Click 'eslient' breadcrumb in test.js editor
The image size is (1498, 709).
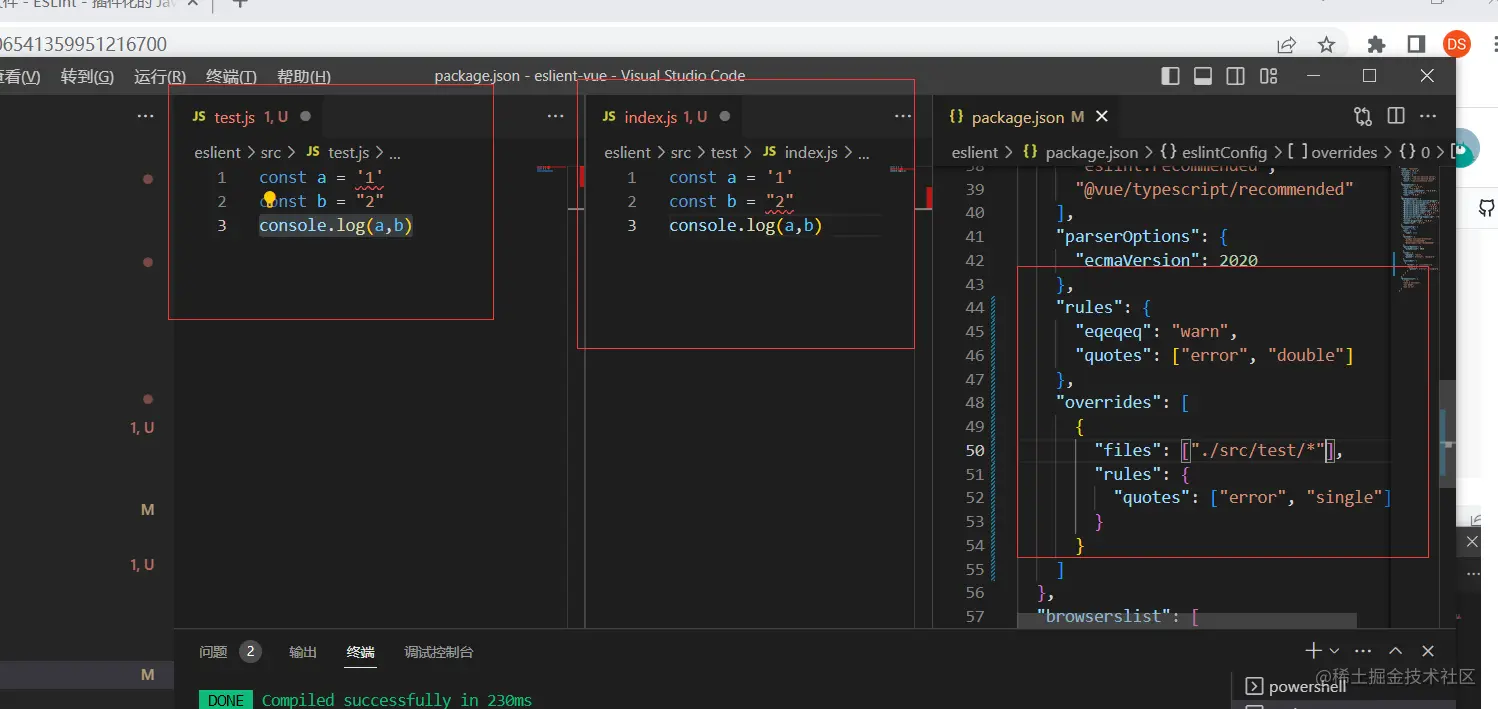coord(218,153)
